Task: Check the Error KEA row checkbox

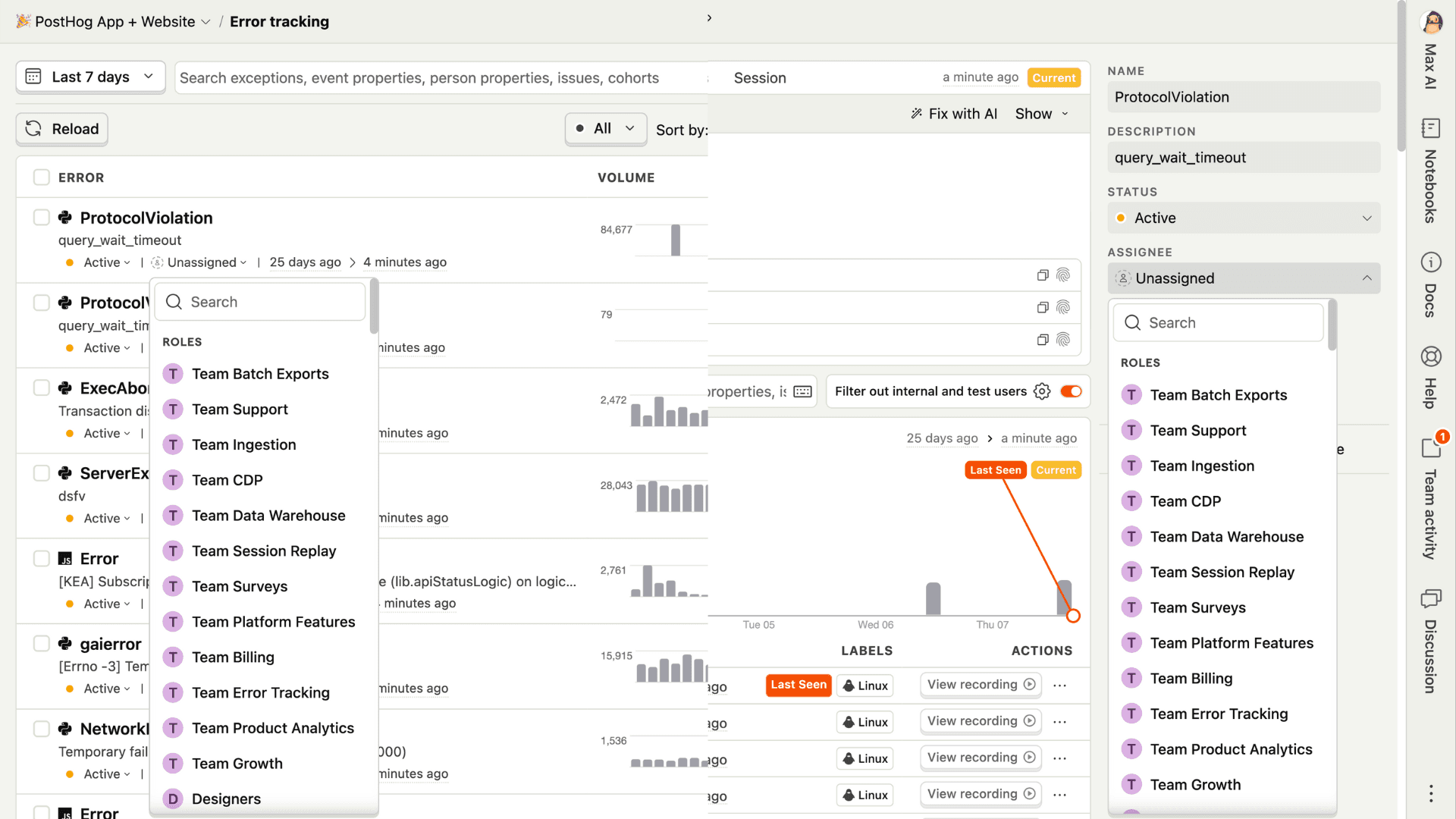Action: tap(42, 559)
